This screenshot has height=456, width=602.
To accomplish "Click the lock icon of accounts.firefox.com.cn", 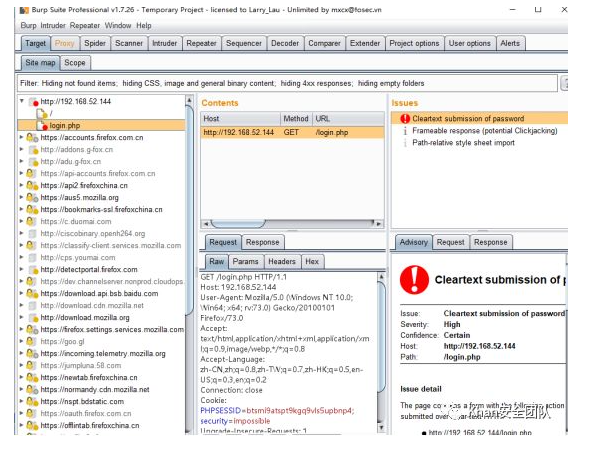I will [x=32, y=137].
